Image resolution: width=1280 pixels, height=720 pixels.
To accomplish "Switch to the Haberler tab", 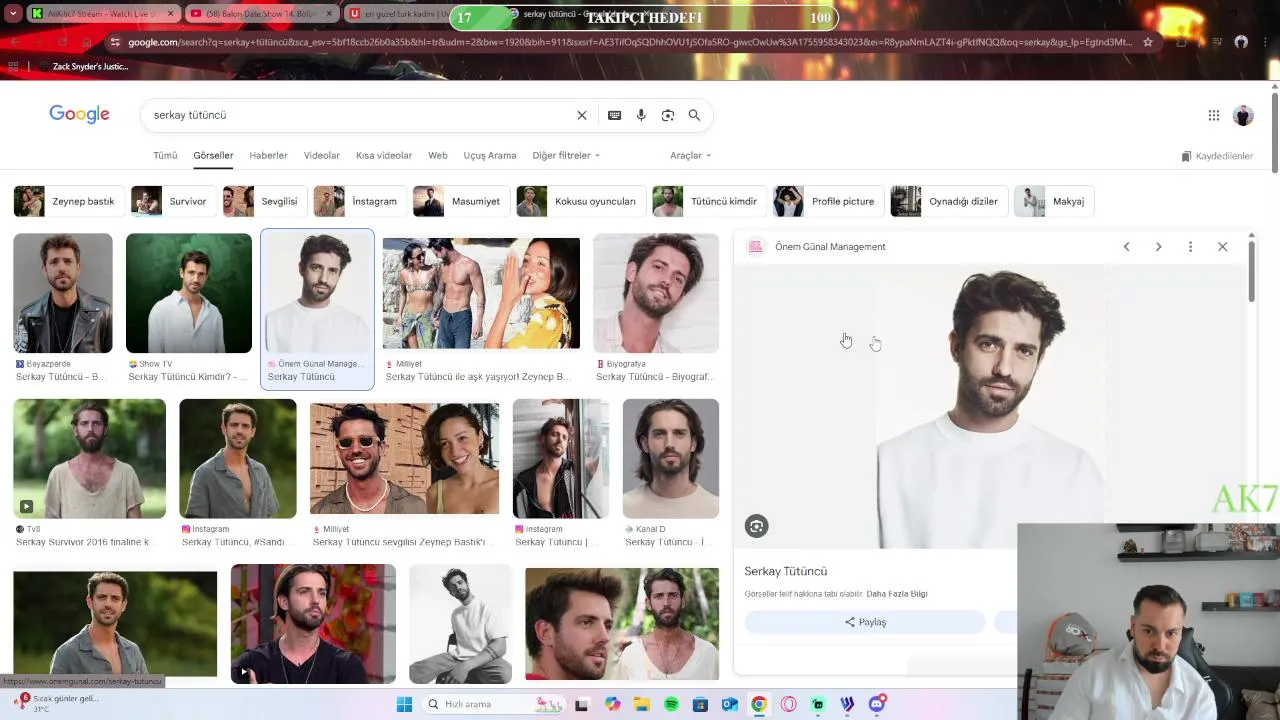I will 268,155.
